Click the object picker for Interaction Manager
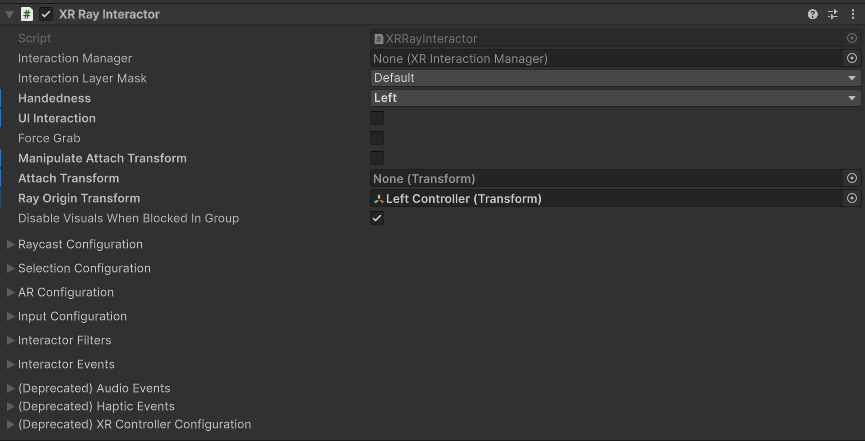The image size is (865, 441). click(852, 59)
